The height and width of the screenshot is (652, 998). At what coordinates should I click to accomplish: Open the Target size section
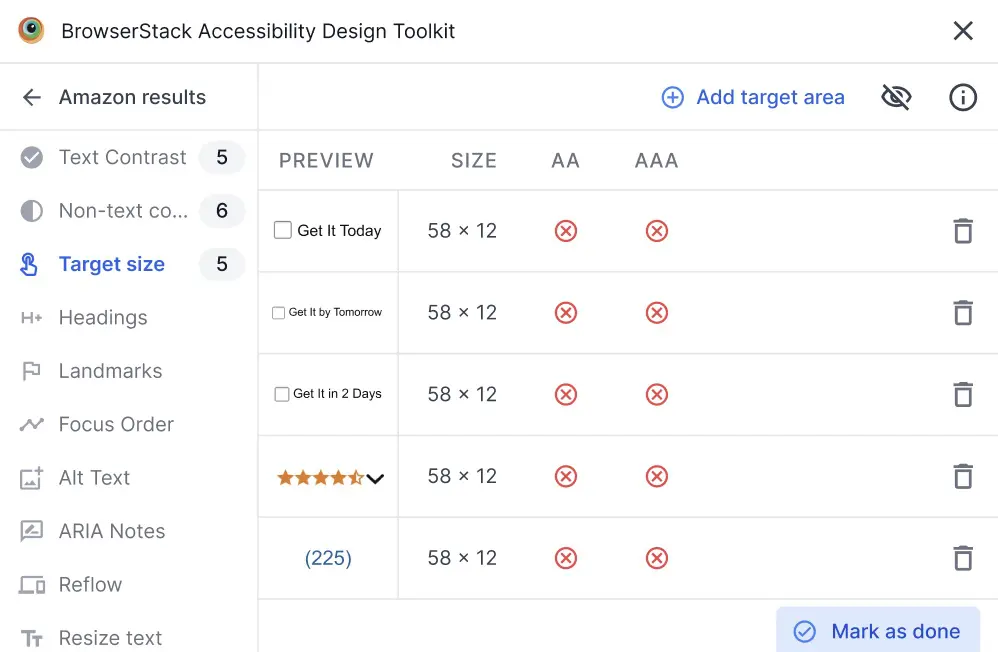[x=112, y=264]
